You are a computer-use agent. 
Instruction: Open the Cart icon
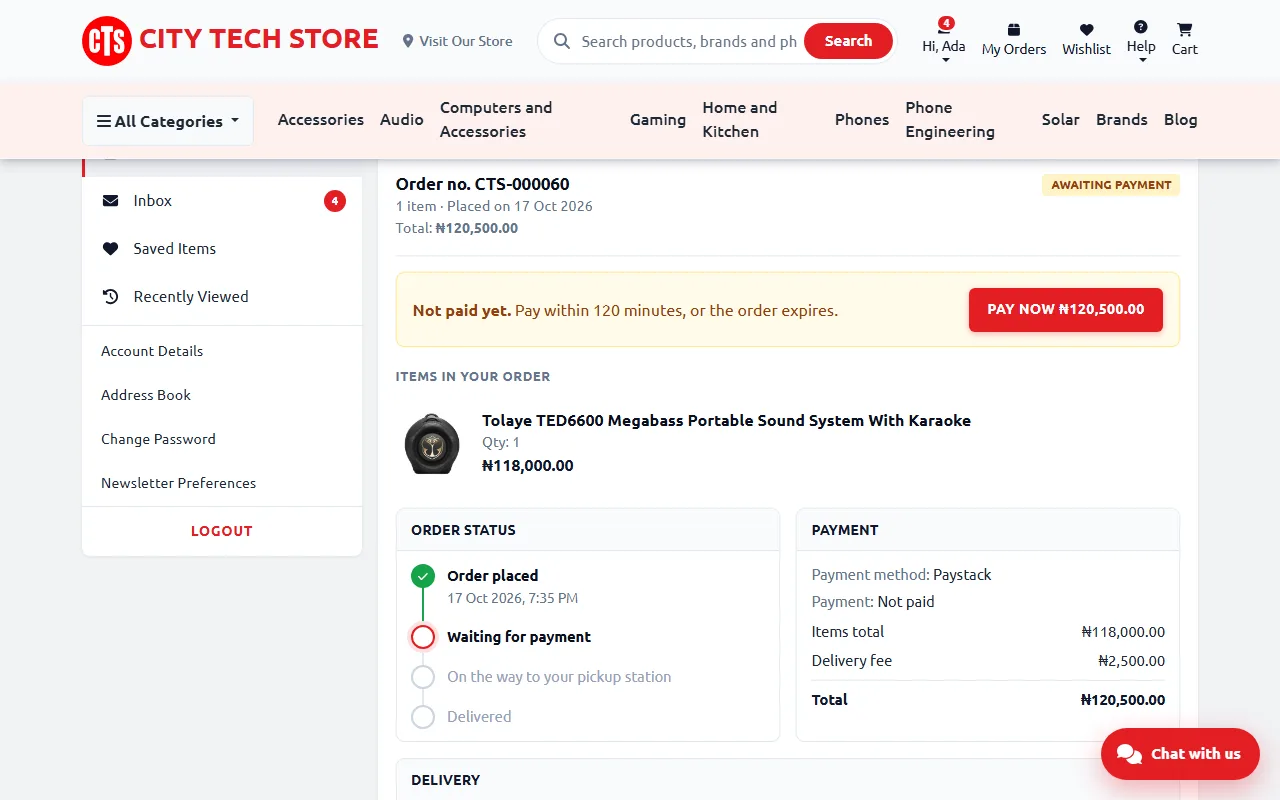pyautogui.click(x=1185, y=30)
